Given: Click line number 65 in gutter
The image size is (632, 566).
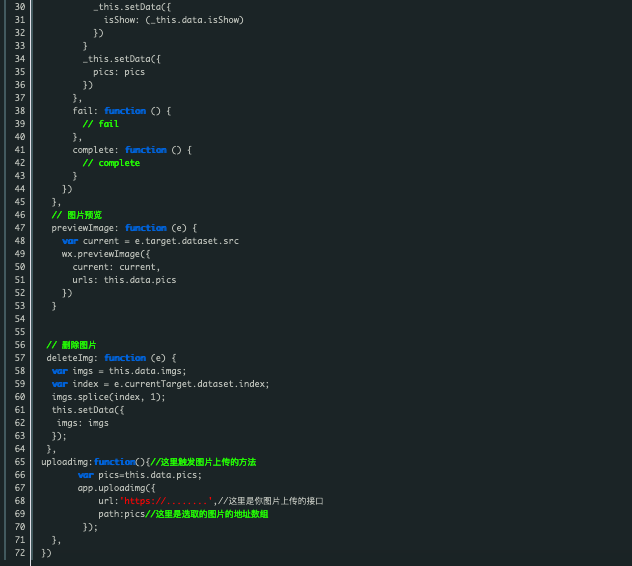Looking at the screenshot, I should pyautogui.click(x=20, y=462).
